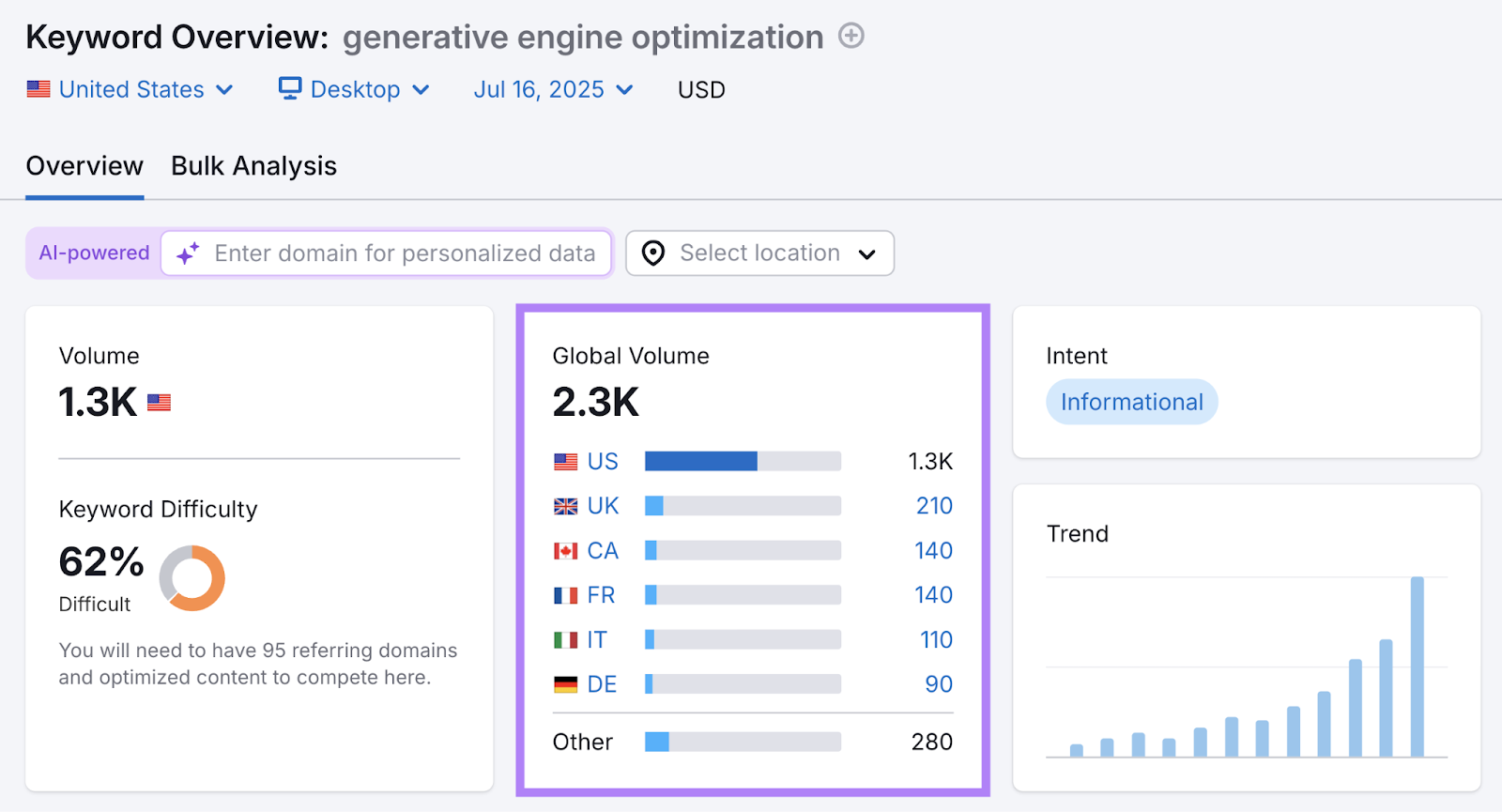Select the Overview tab
The height and width of the screenshot is (812, 1502).
tap(84, 166)
